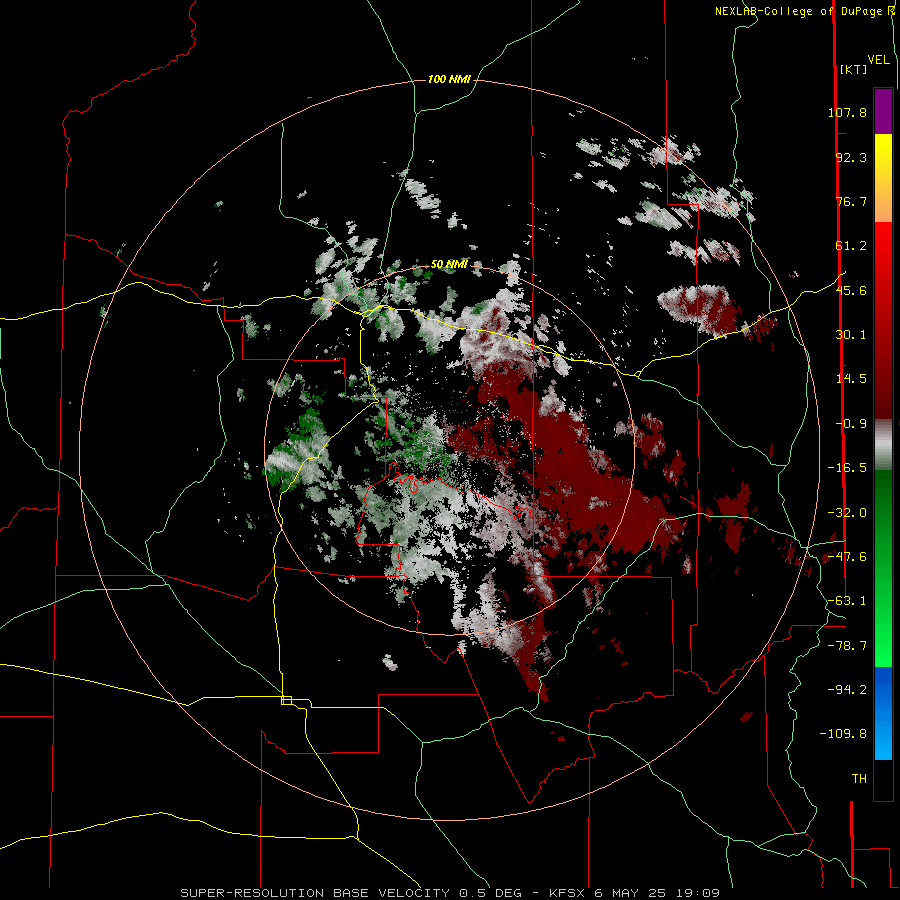Select the "VEL" legend title

coord(878,60)
